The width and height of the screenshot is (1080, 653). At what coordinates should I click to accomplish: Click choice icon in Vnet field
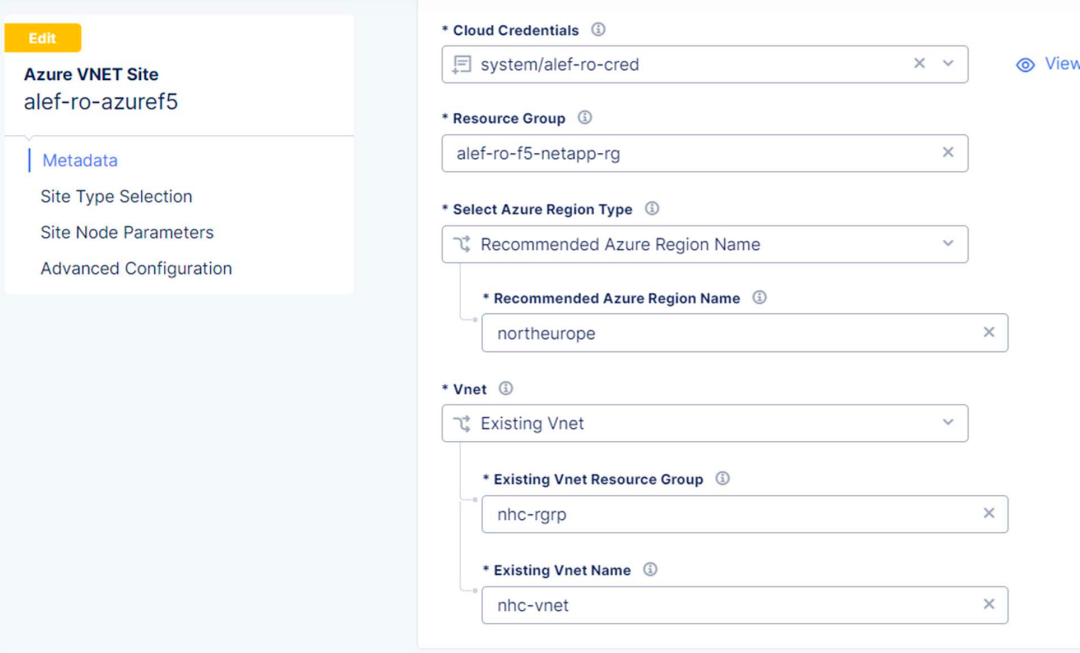[x=461, y=423]
